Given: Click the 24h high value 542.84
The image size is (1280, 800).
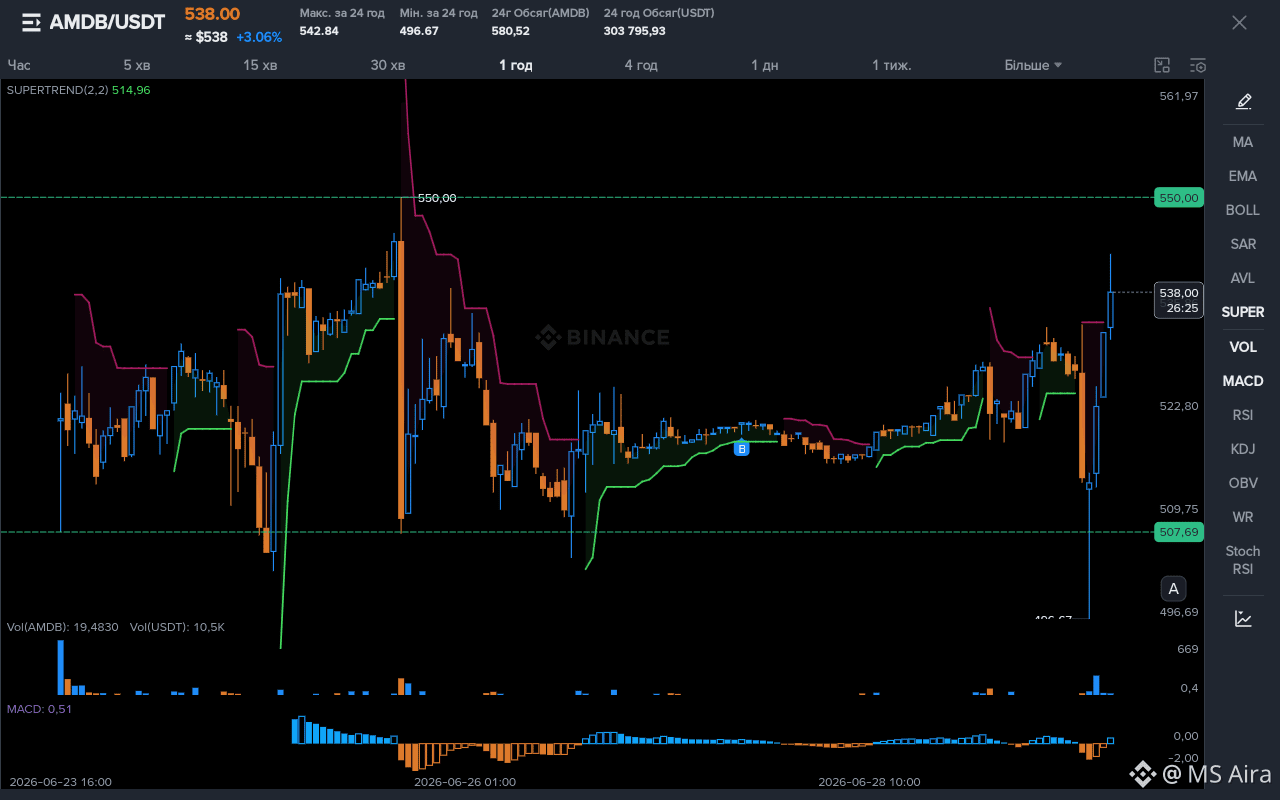Looking at the screenshot, I should (x=319, y=31).
